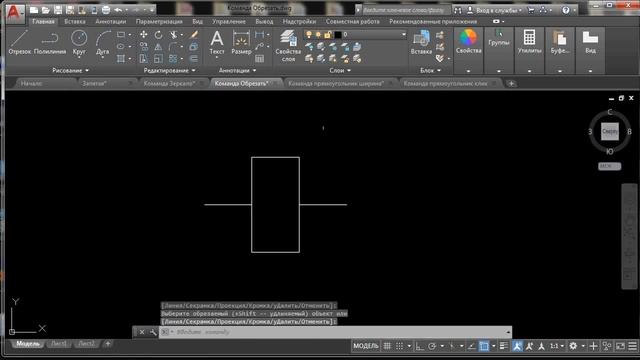Open the Главная ribbon tab

(x=43, y=21)
